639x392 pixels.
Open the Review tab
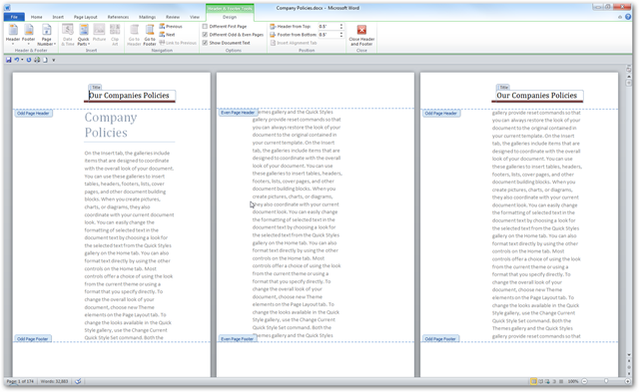[x=172, y=17]
